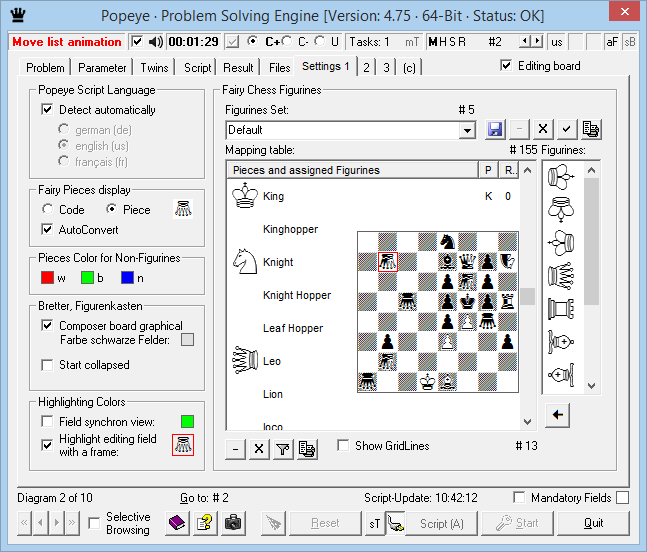Enable Show GridLines checkbox

coord(342,446)
